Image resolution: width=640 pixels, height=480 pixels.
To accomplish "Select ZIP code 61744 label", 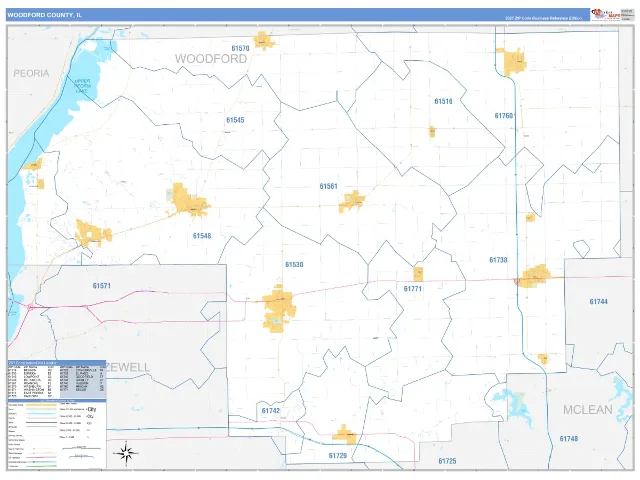I will click(598, 302).
